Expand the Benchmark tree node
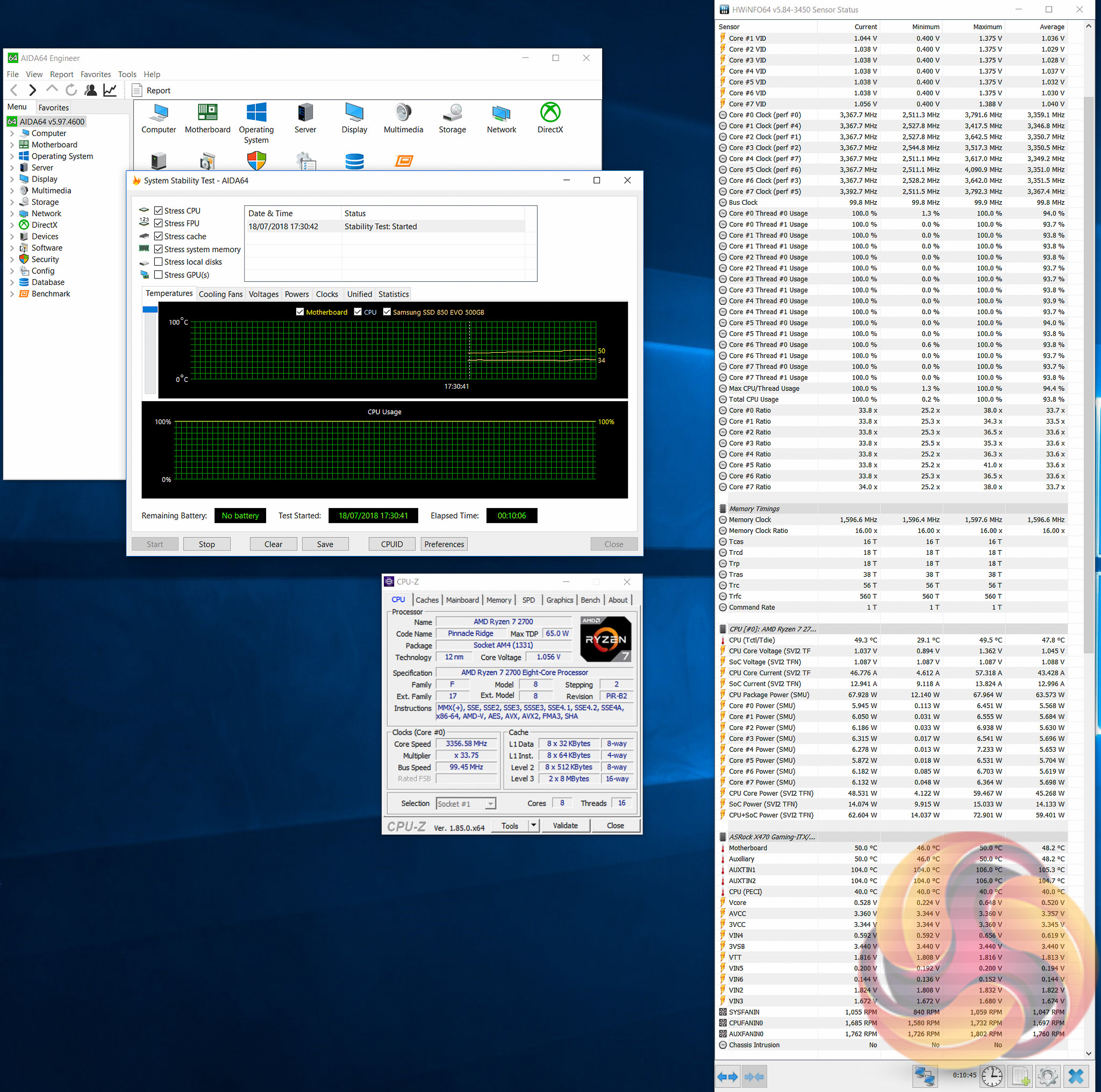Image resolution: width=1101 pixels, height=1092 pixels. (x=12, y=294)
